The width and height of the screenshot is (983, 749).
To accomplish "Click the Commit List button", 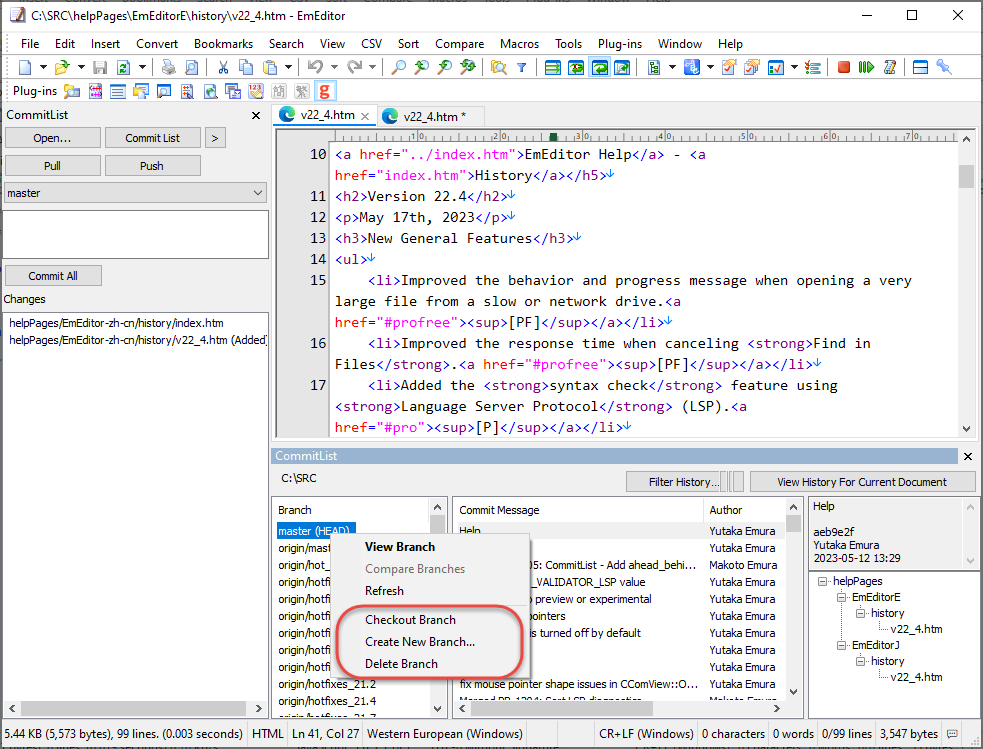I will coord(152,138).
